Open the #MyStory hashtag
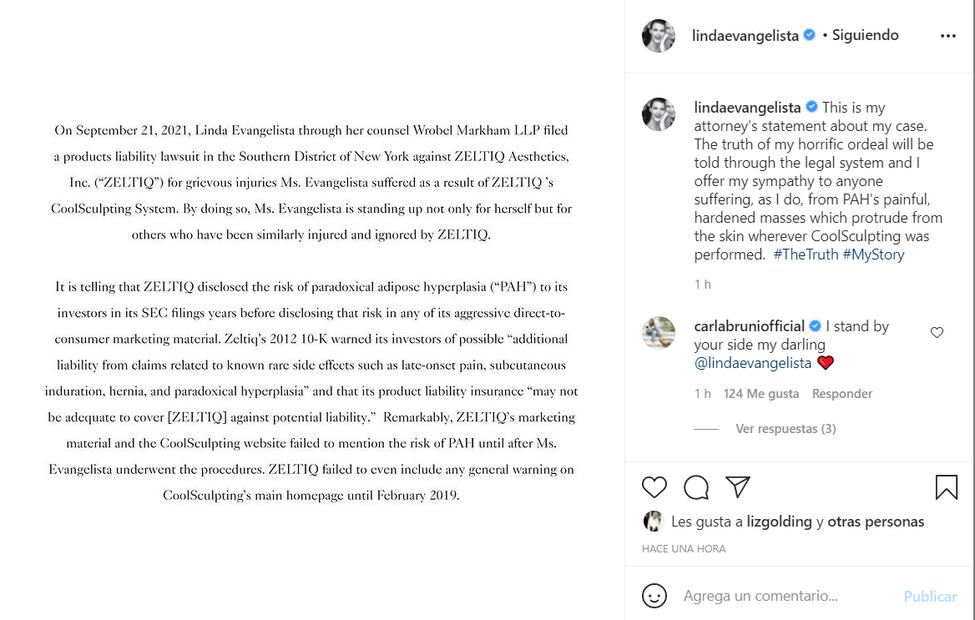 [873, 255]
